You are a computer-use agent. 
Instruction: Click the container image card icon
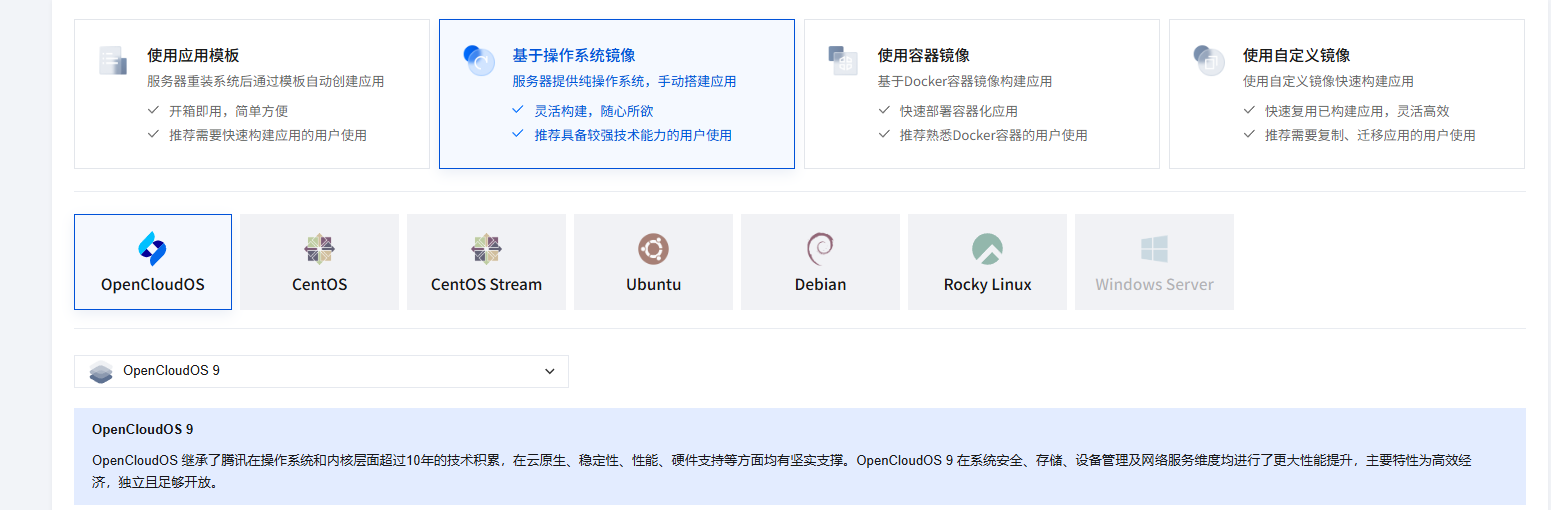point(843,60)
